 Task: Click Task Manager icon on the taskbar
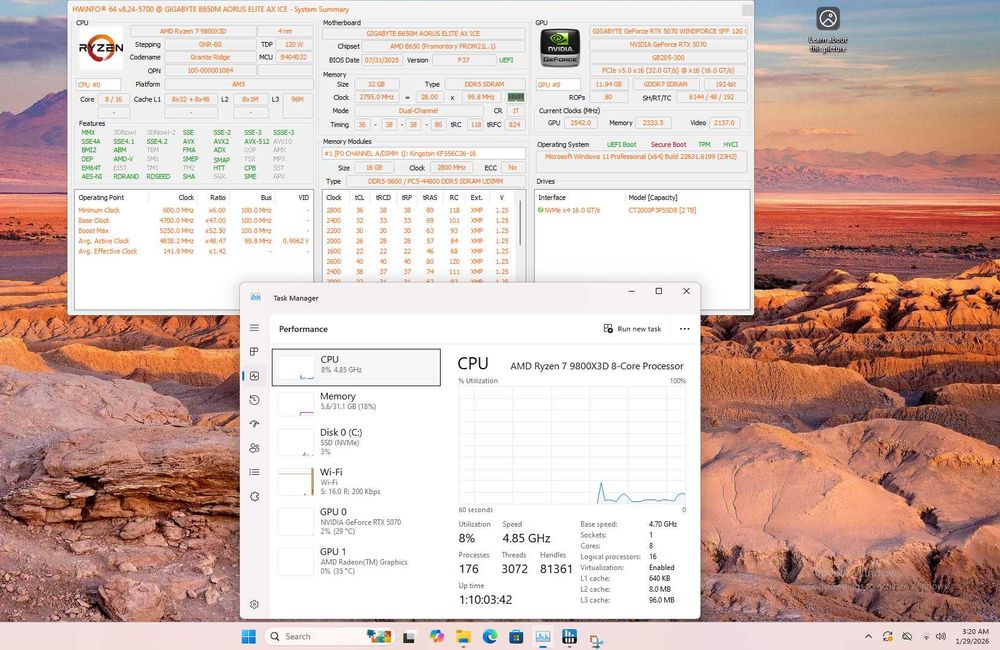[x=543, y=637]
